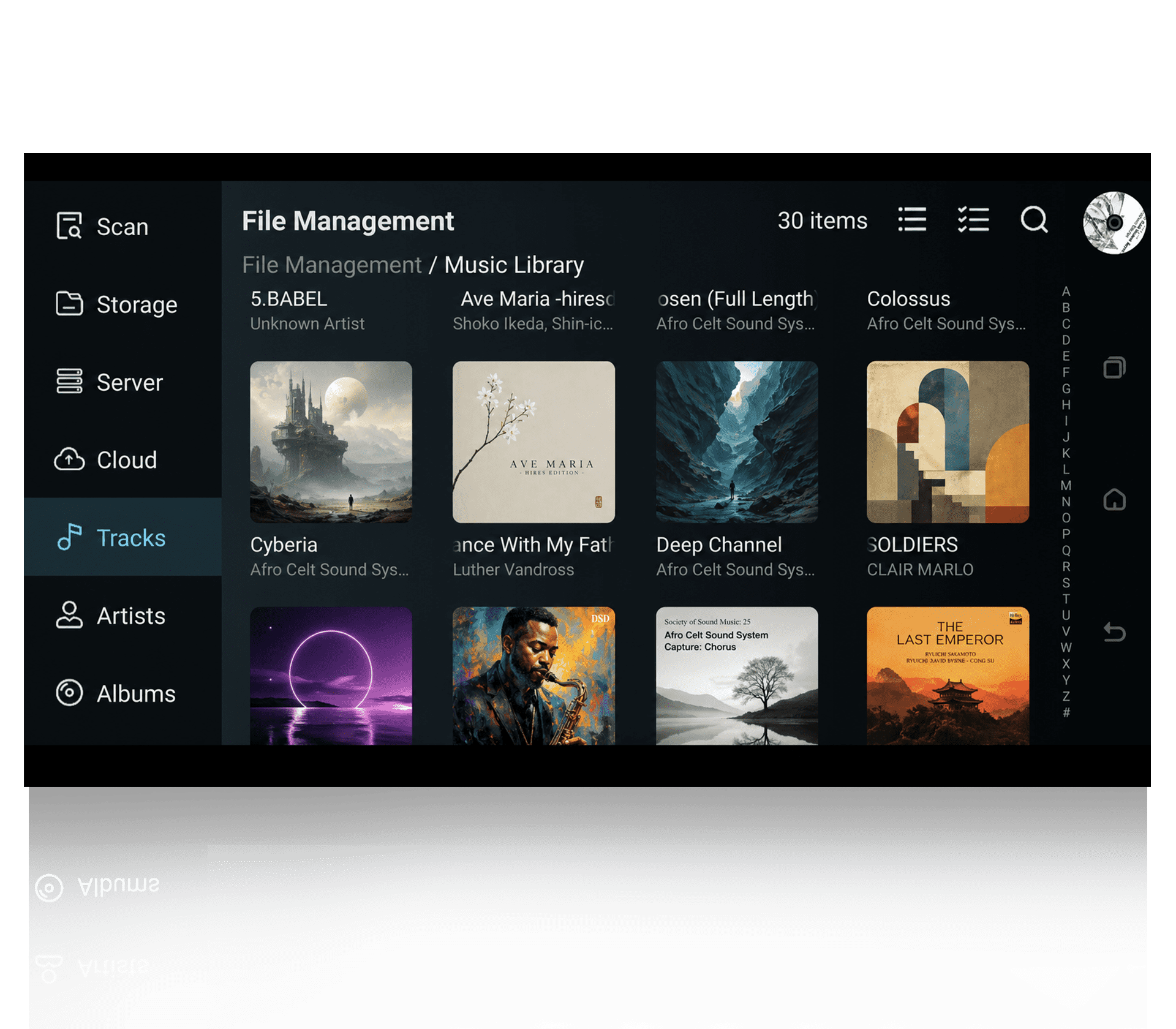Tap the home navigation icon
Viewport: 1176px width, 1029px height.
pos(1115,500)
